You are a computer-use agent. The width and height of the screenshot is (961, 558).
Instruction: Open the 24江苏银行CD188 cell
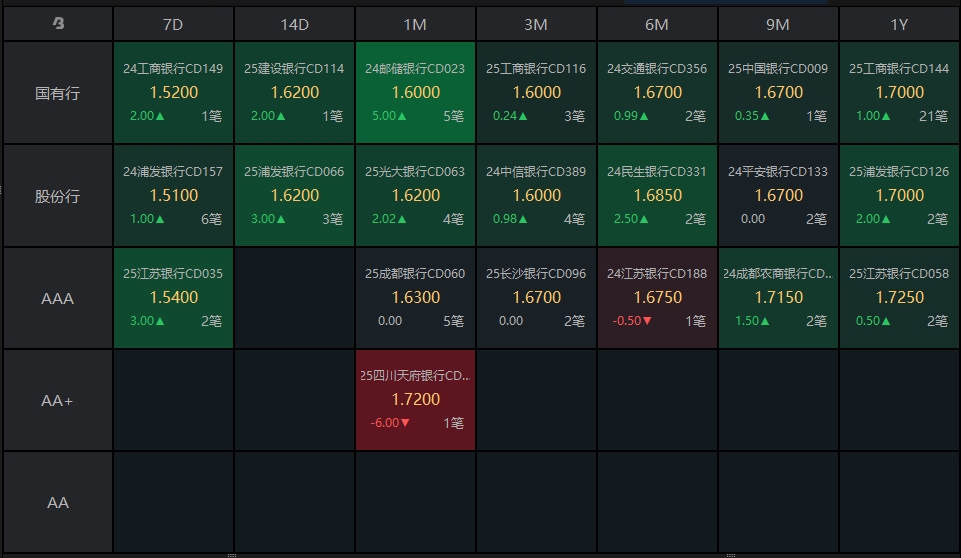pos(657,298)
